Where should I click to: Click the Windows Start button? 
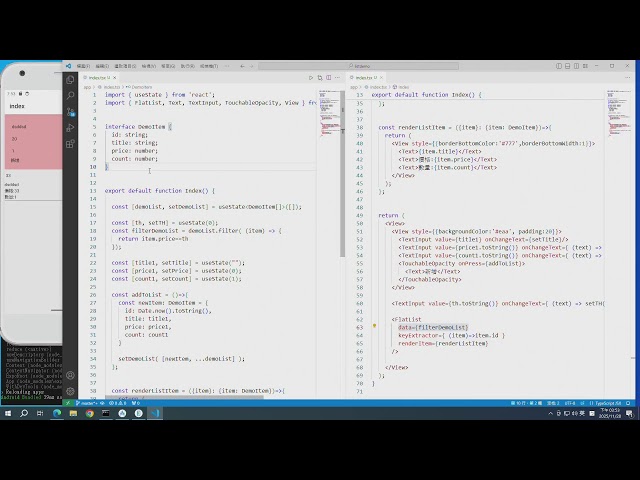click(x=10, y=413)
